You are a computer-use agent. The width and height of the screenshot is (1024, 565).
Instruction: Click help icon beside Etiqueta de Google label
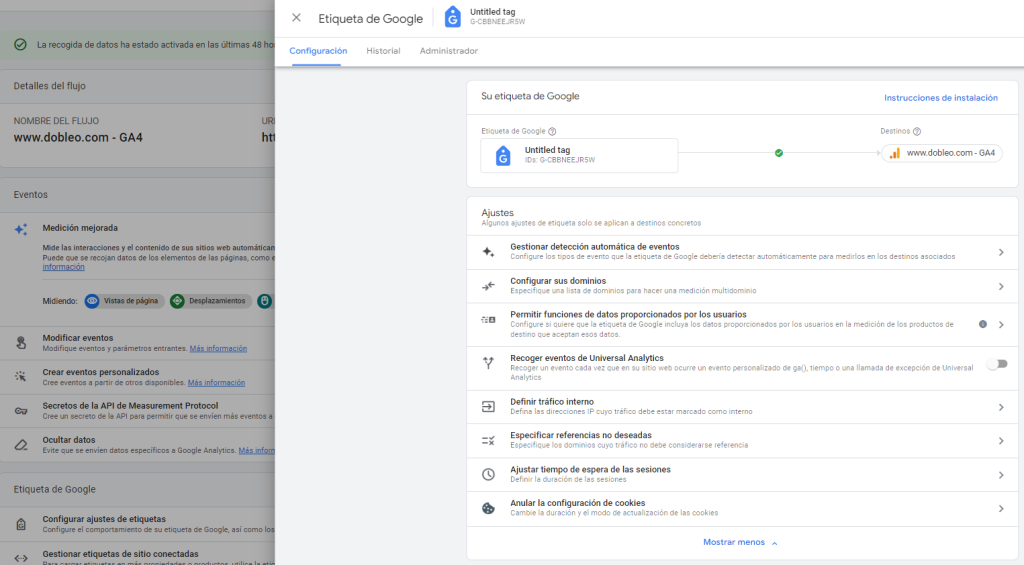[x=552, y=131]
